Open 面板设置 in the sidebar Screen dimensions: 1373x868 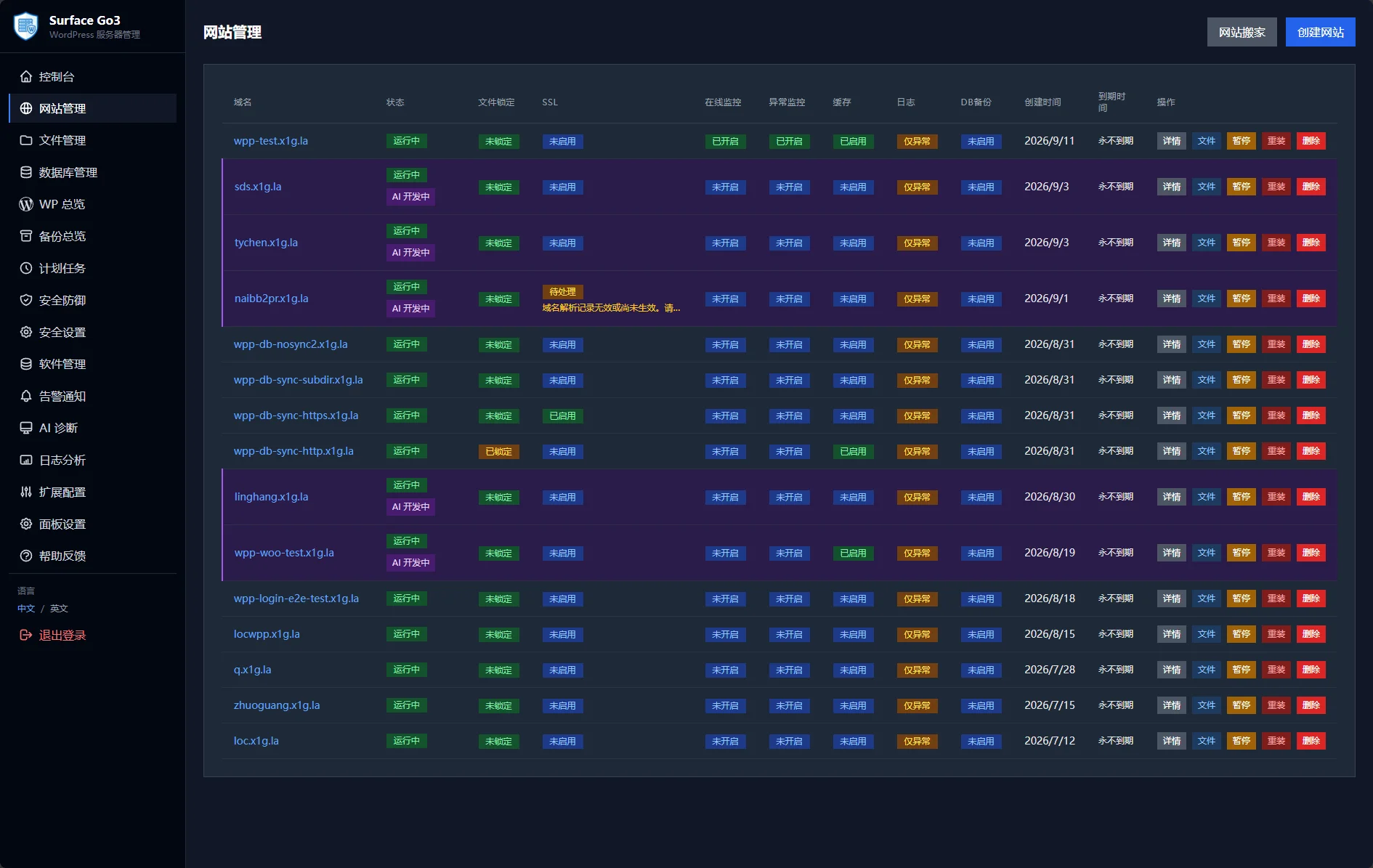pos(92,524)
